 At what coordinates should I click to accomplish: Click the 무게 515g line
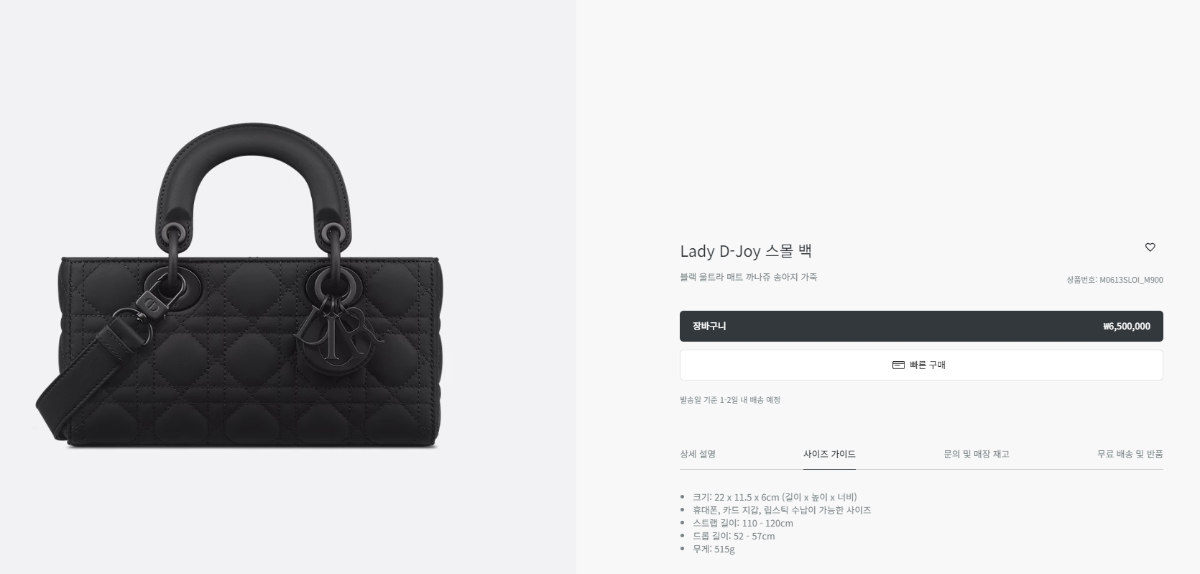pyautogui.click(x=714, y=549)
